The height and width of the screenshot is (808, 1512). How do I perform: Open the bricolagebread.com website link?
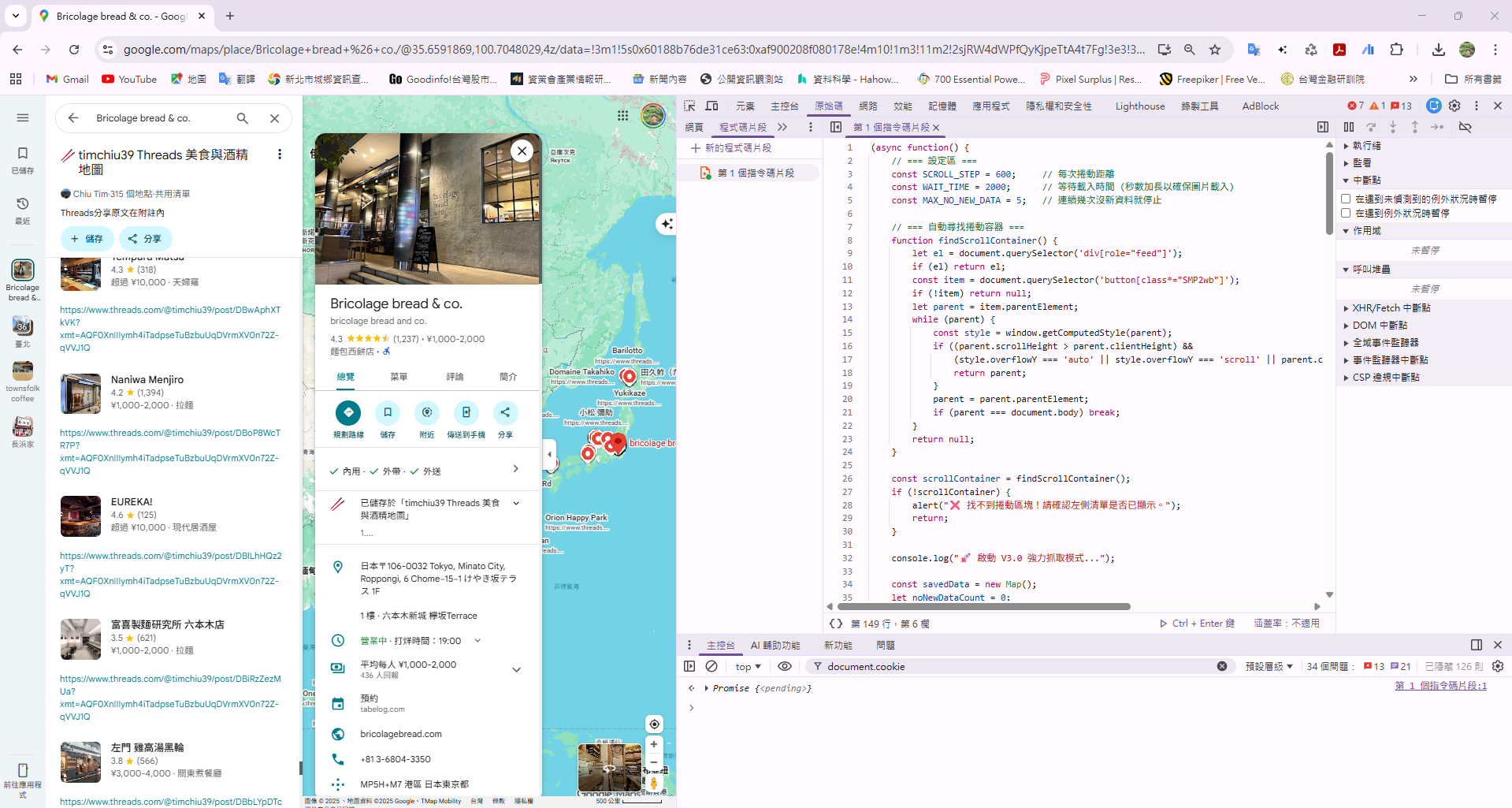point(401,734)
